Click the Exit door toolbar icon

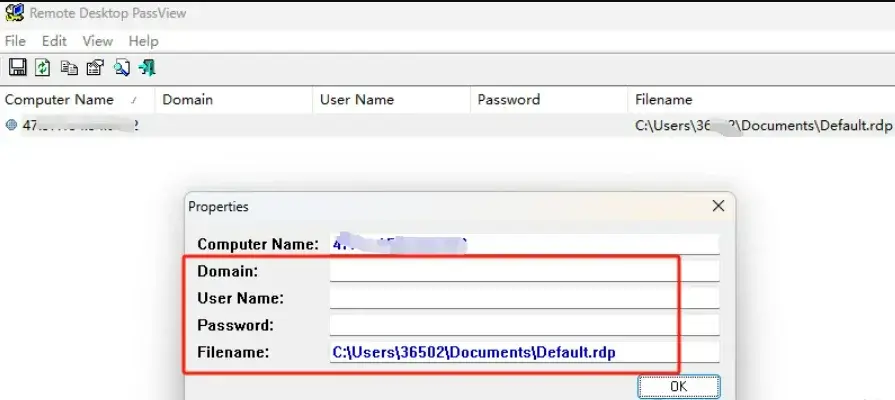[x=147, y=68]
